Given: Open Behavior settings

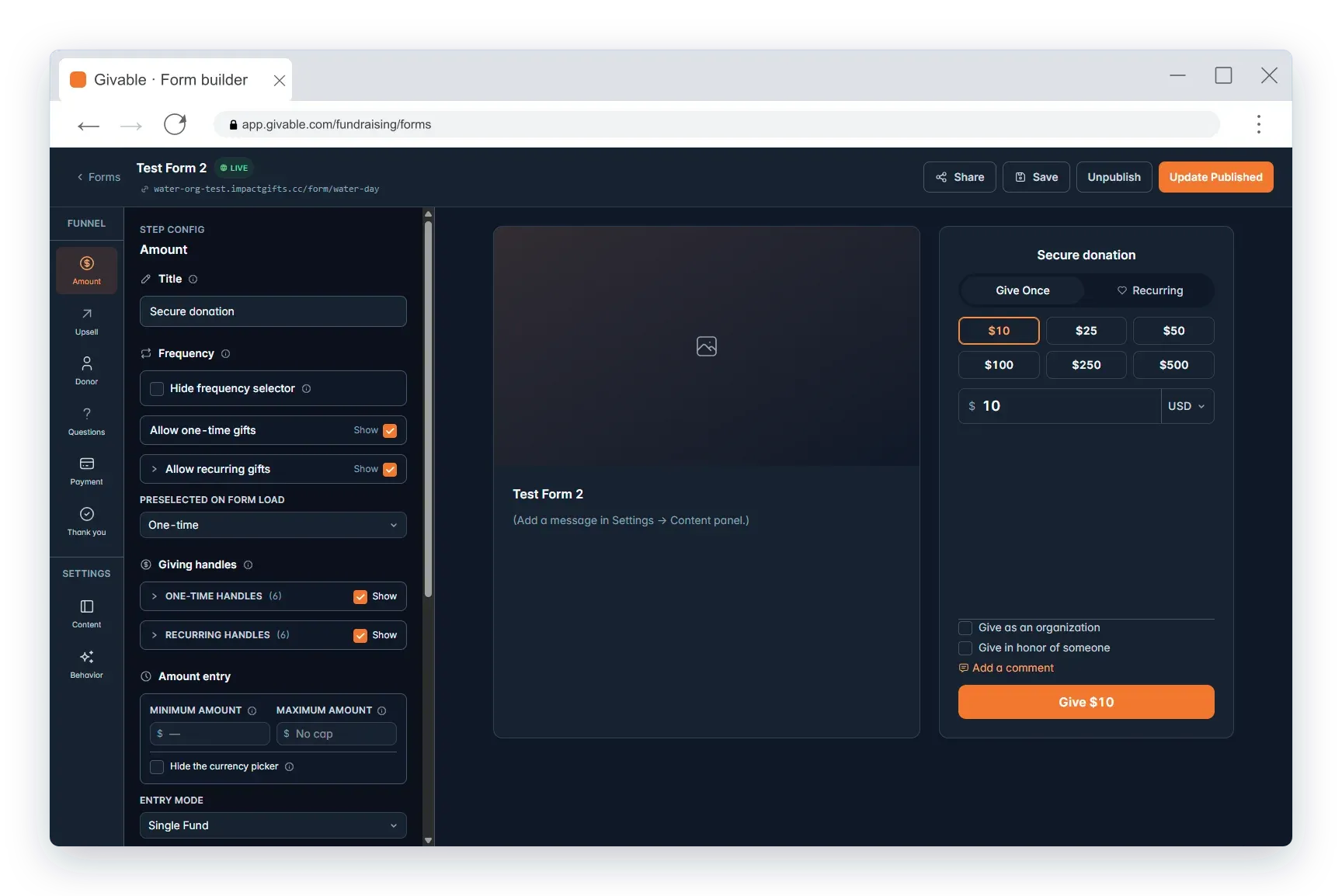Looking at the screenshot, I should click(86, 664).
